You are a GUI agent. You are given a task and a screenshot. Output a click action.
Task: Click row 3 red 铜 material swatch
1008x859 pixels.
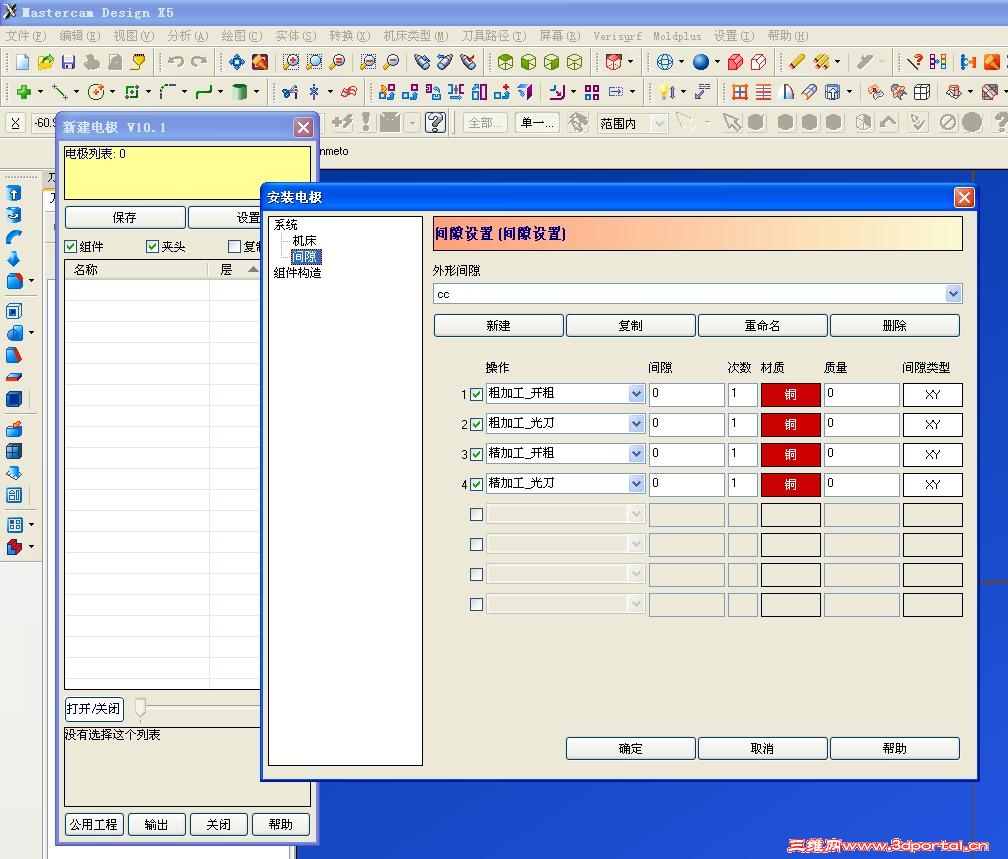[791, 455]
